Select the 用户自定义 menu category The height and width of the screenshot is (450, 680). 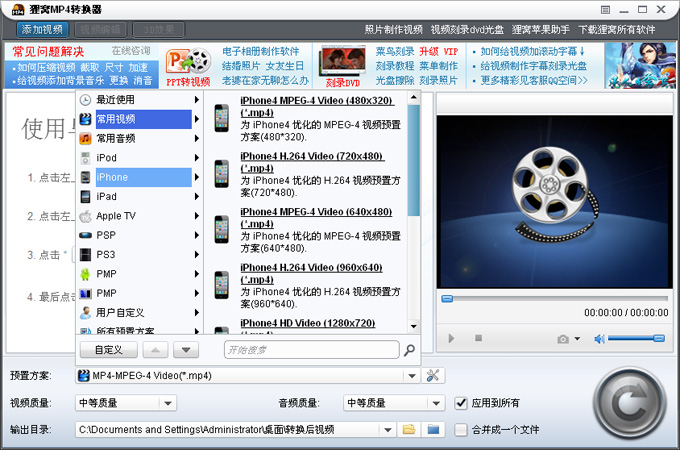(x=139, y=313)
